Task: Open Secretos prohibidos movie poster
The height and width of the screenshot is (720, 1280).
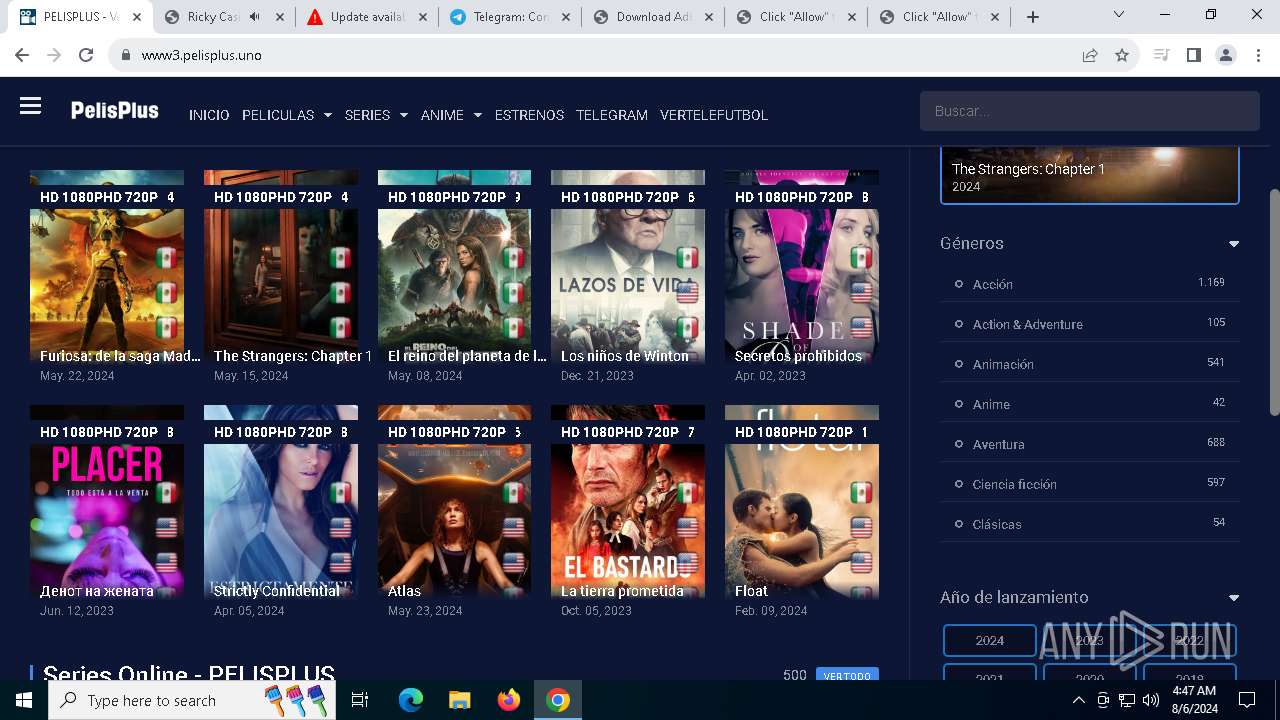Action: coord(802,268)
